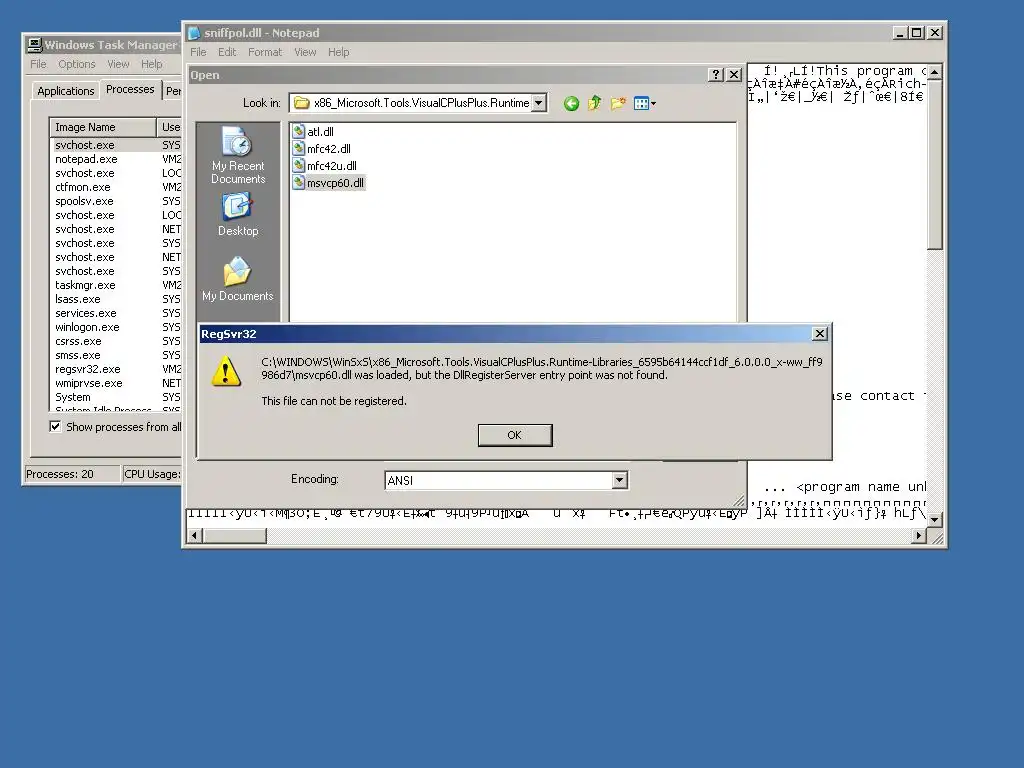This screenshot has width=1024, height=768.
Task: Close the RegSvr32 error dialog
Action: [820, 334]
